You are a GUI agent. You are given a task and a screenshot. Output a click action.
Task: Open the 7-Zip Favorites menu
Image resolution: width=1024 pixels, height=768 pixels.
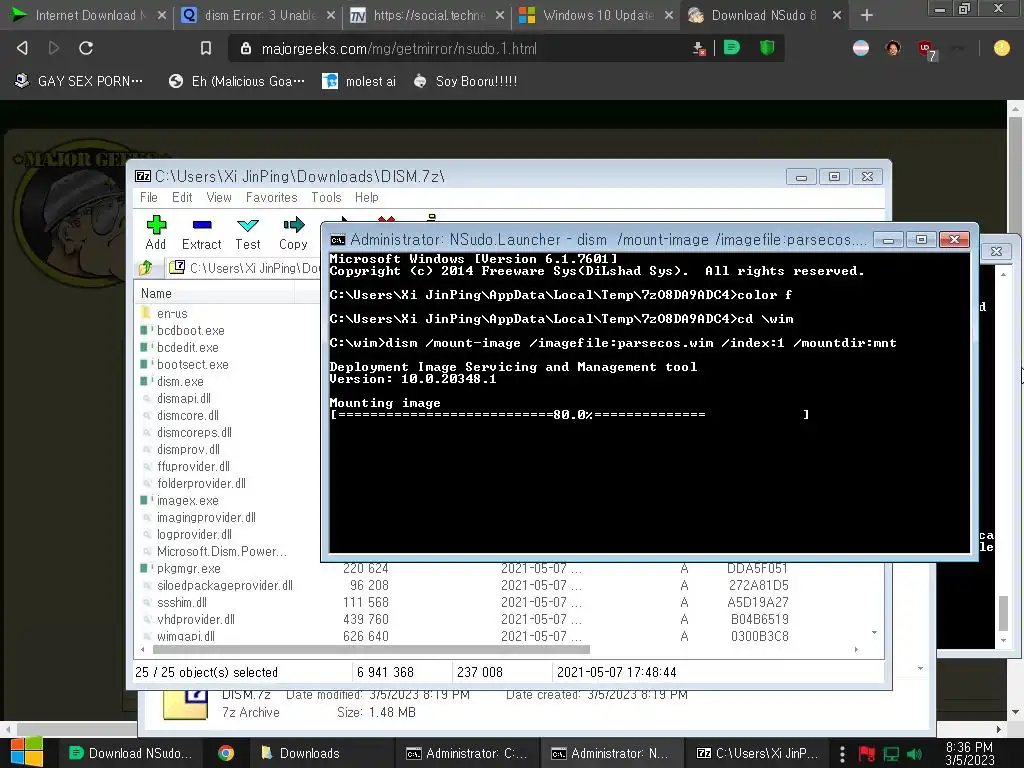pyautogui.click(x=271, y=197)
